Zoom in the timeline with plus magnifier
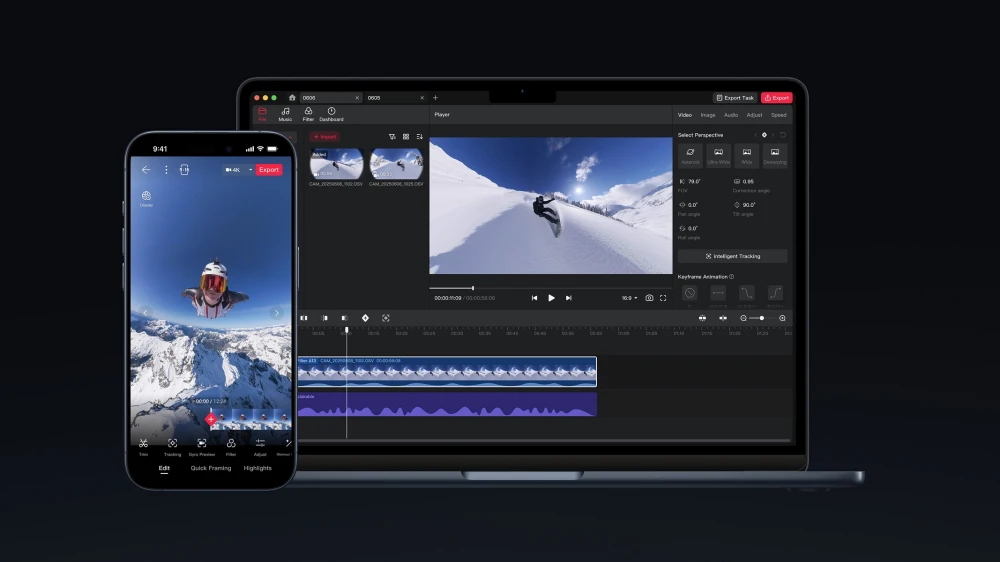Screen dimensions: 1000x562 pos(783,318)
